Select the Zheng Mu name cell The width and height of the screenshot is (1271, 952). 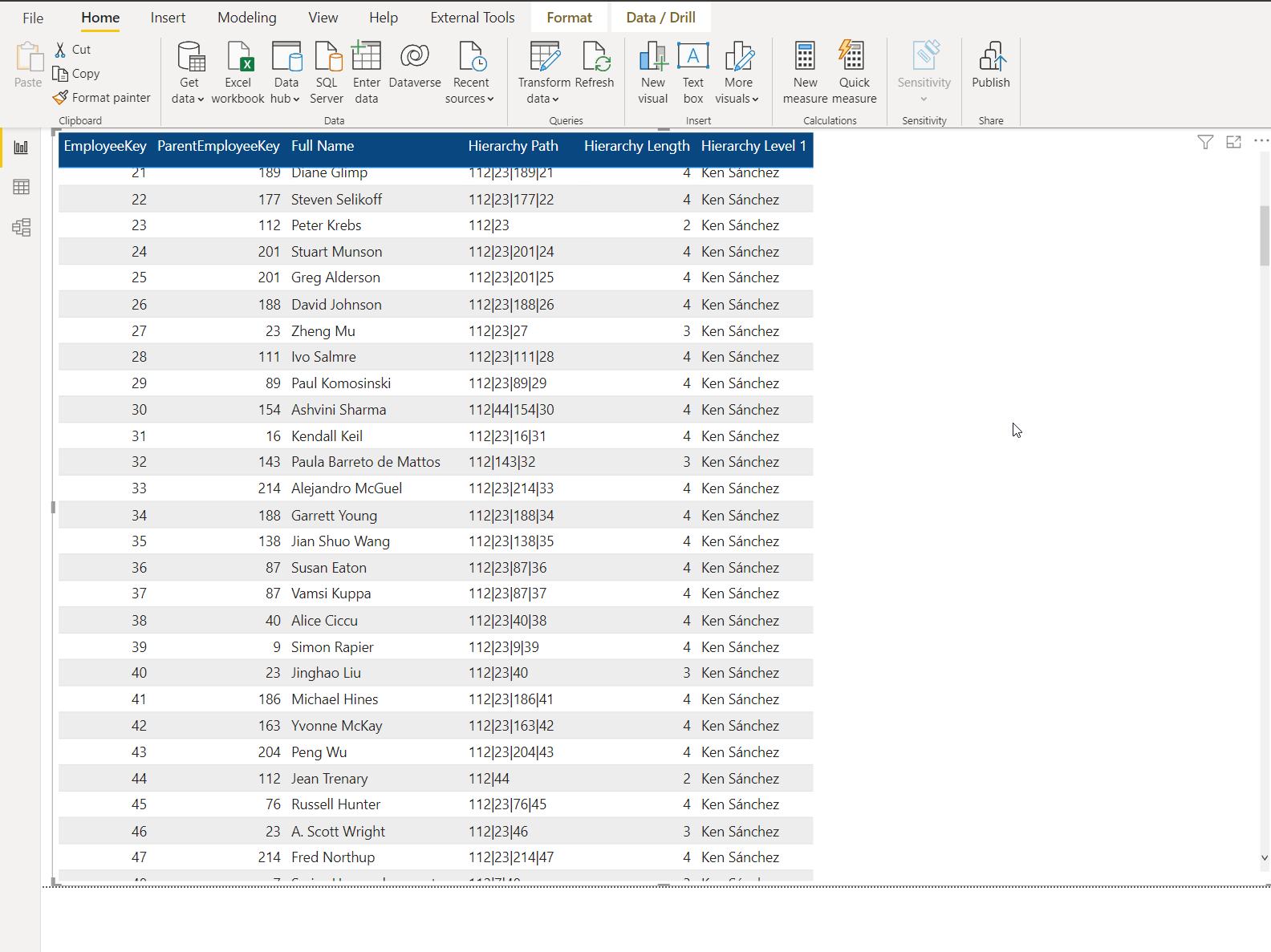[x=323, y=331]
